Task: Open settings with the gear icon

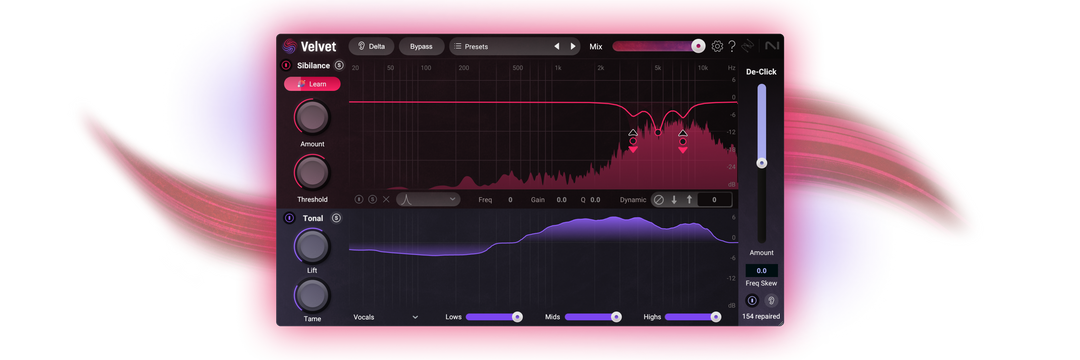Action: [x=717, y=46]
